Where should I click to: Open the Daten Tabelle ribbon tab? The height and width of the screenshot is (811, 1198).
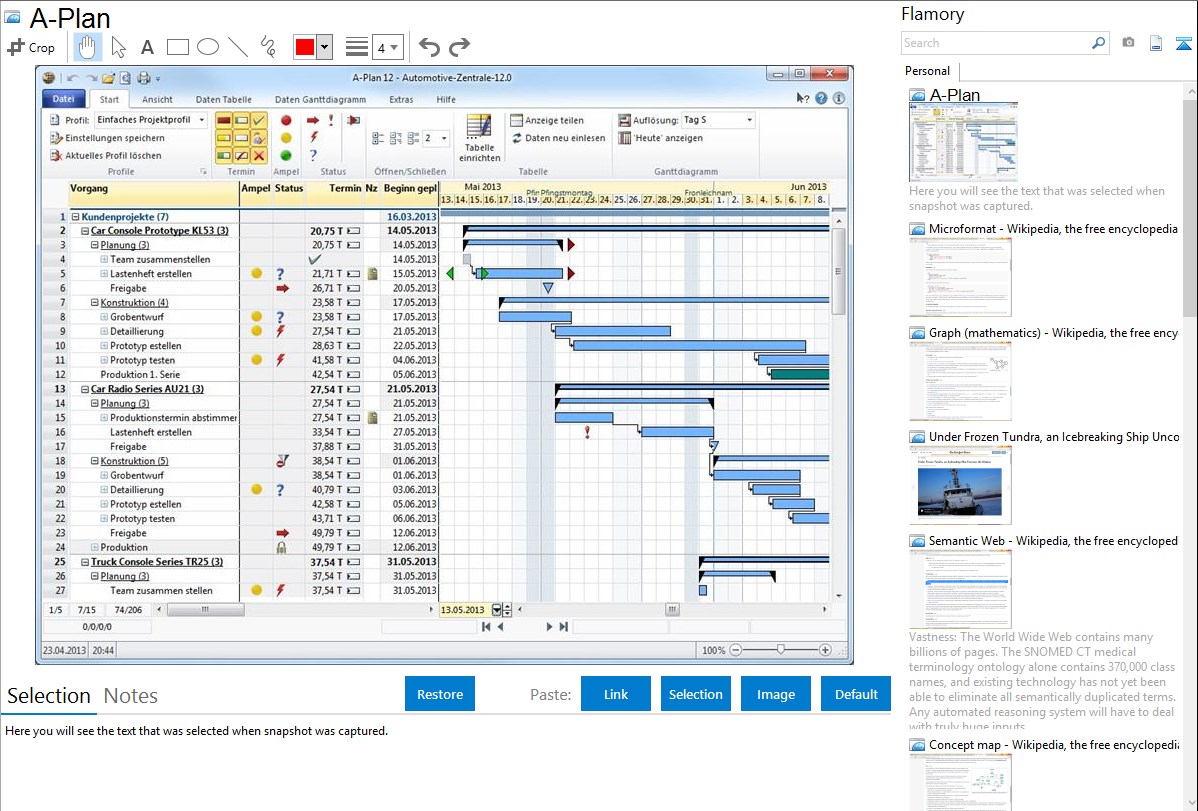click(x=223, y=99)
